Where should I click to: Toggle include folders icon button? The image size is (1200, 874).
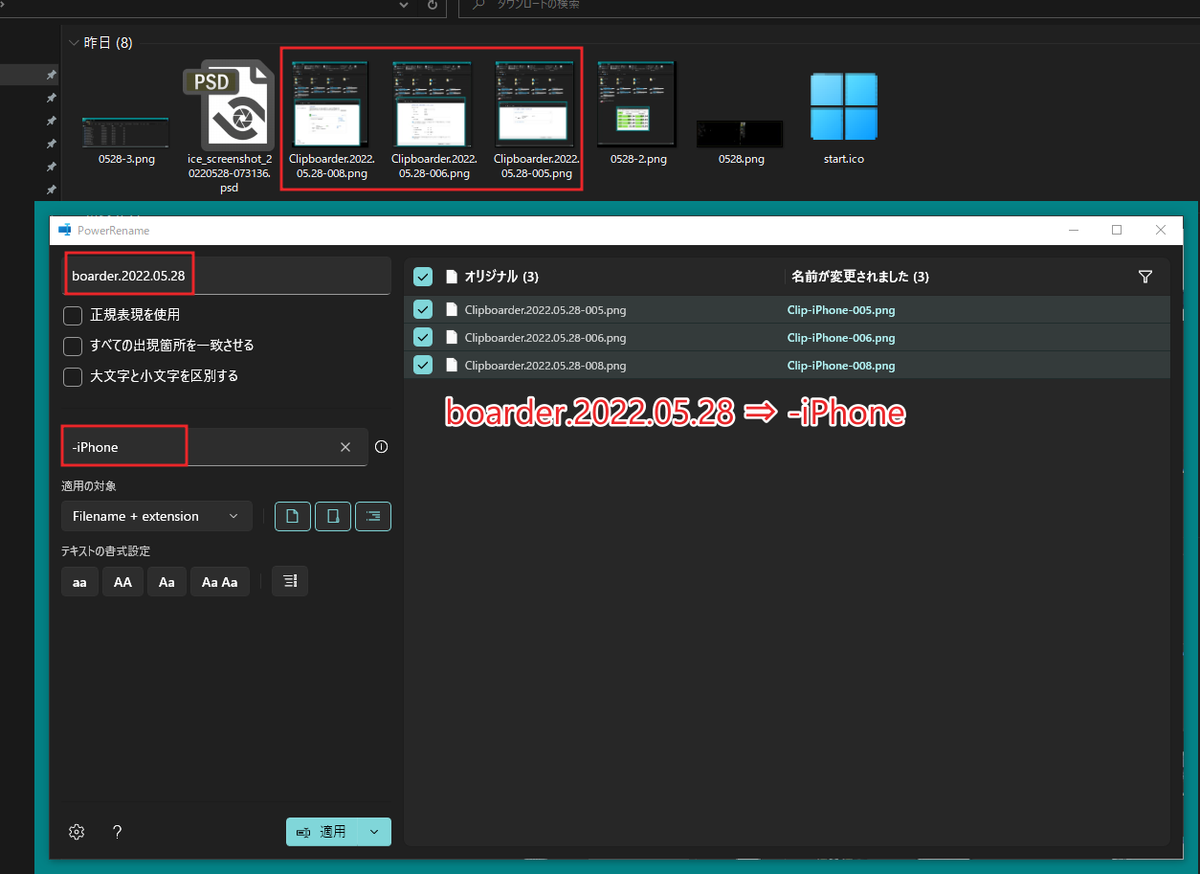point(333,516)
